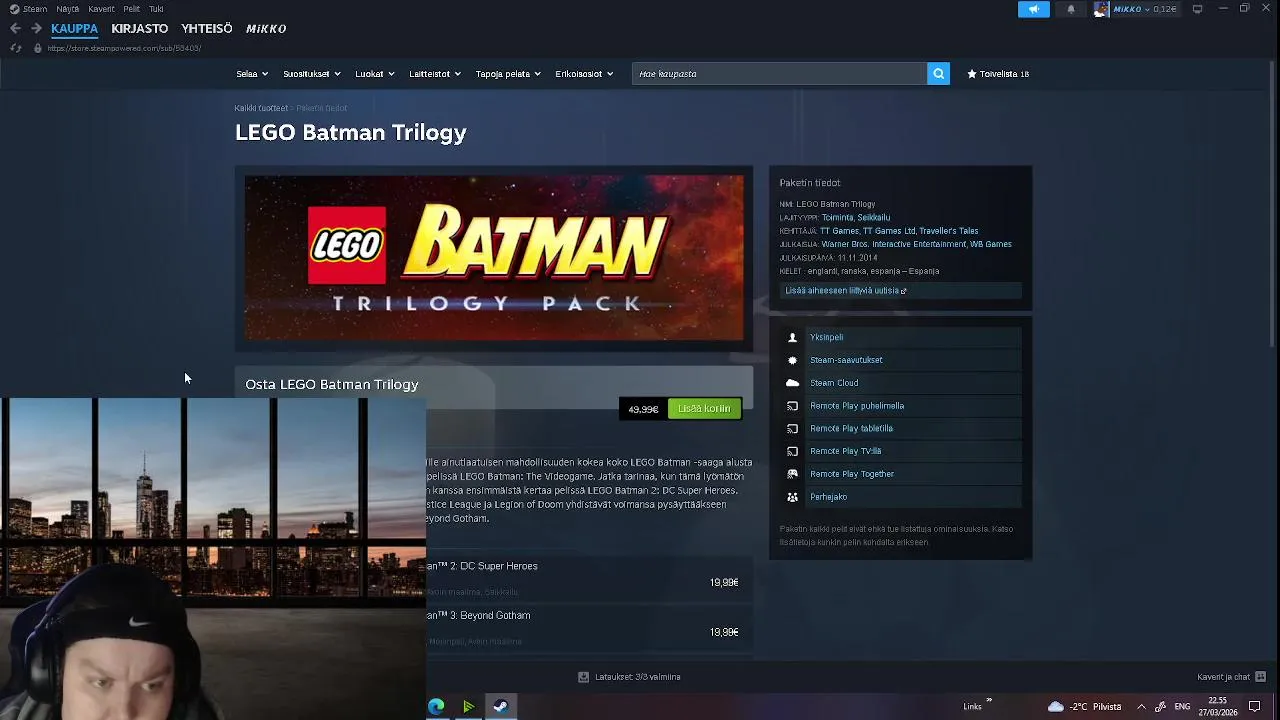Click the Steam icon in the taskbar
Viewport: 1280px width, 720px height.
(x=501, y=707)
